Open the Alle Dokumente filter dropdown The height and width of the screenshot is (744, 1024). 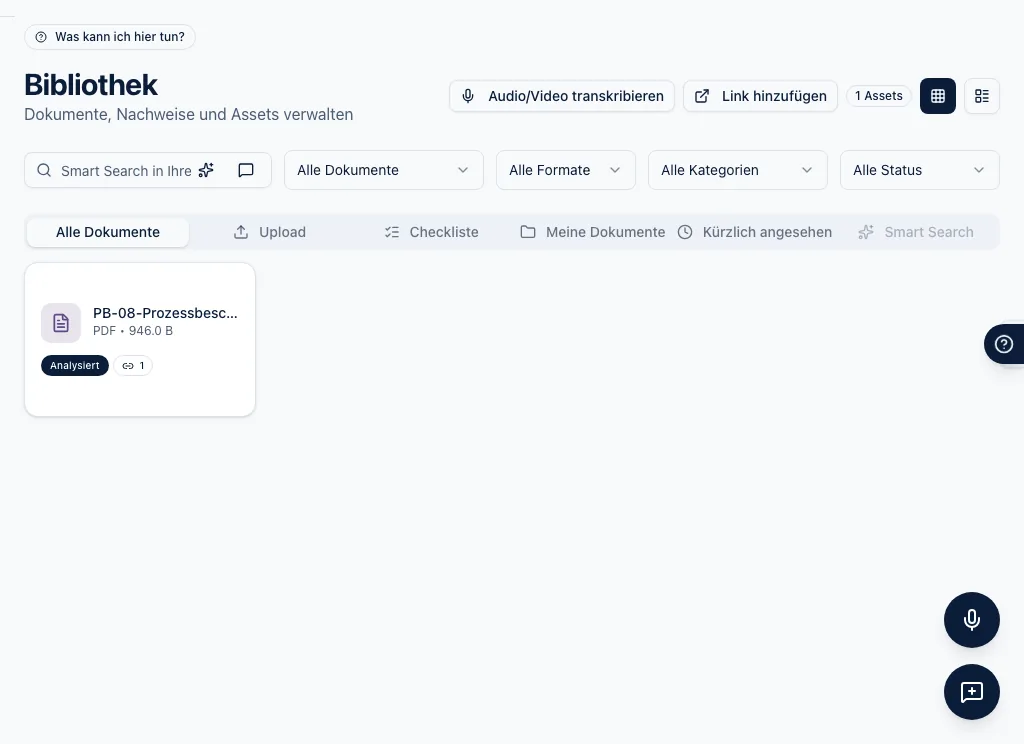(x=384, y=170)
